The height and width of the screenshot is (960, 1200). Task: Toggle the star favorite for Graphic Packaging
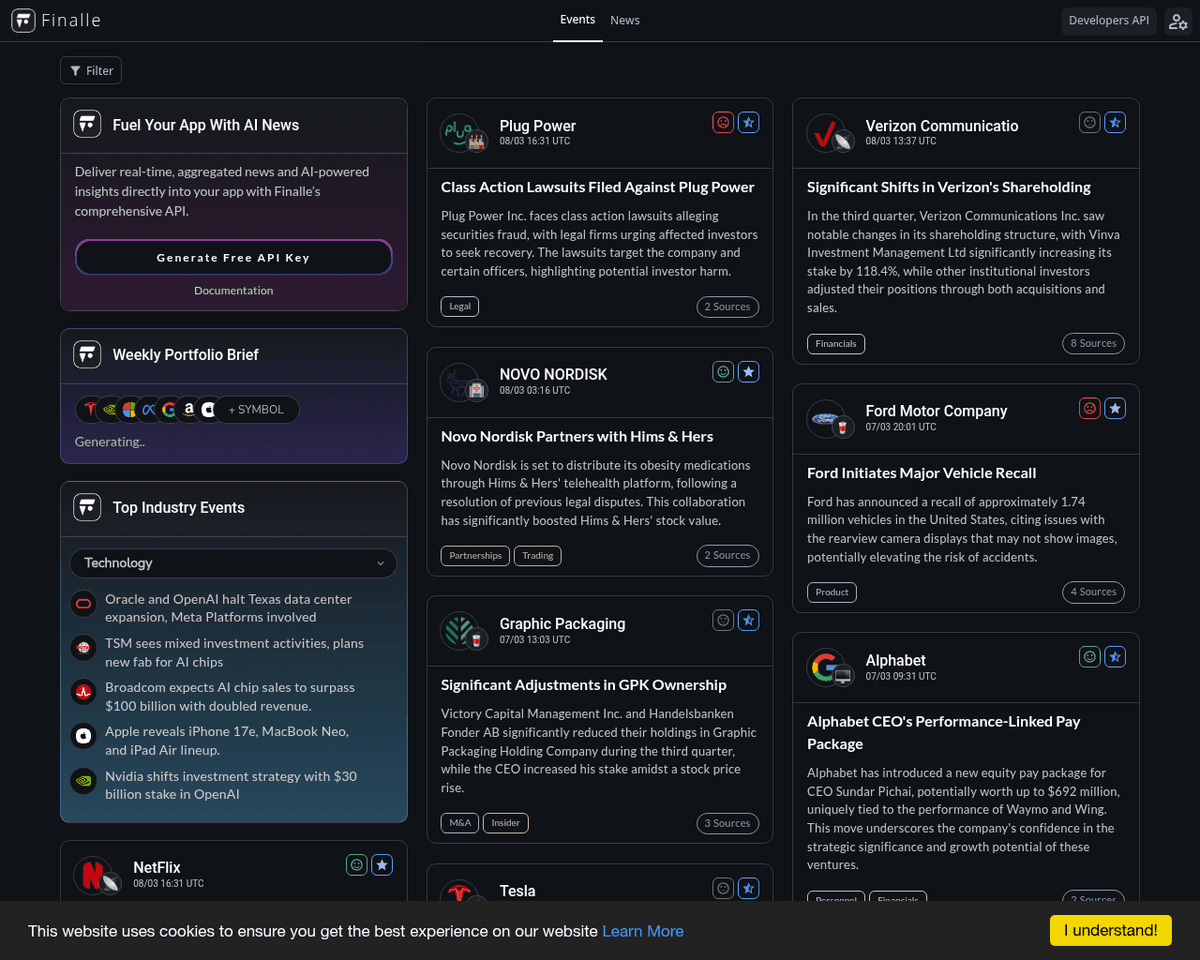click(749, 620)
